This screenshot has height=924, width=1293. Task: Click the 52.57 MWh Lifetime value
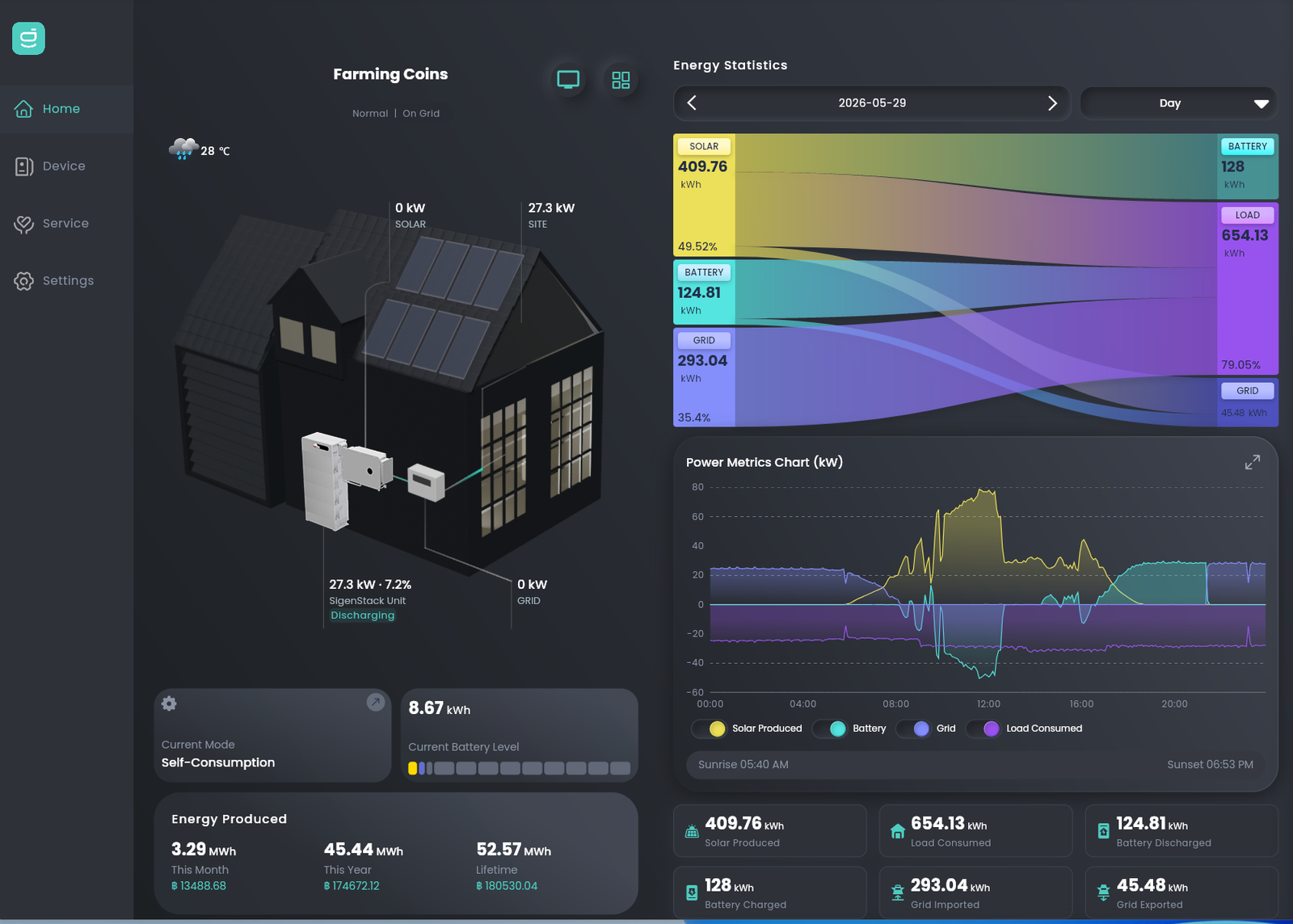pos(514,850)
